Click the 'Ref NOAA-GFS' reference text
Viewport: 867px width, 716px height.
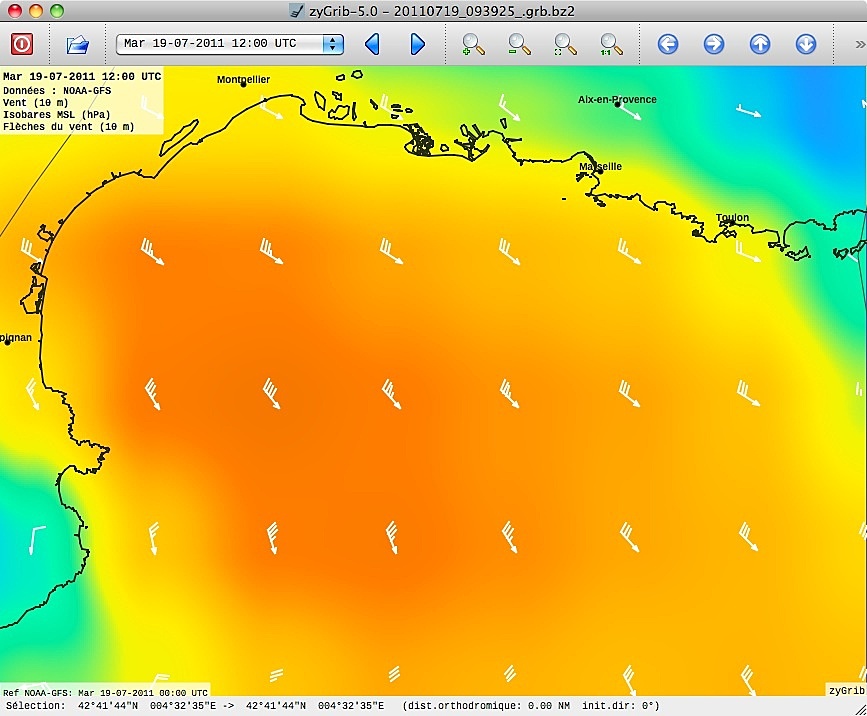point(105,692)
